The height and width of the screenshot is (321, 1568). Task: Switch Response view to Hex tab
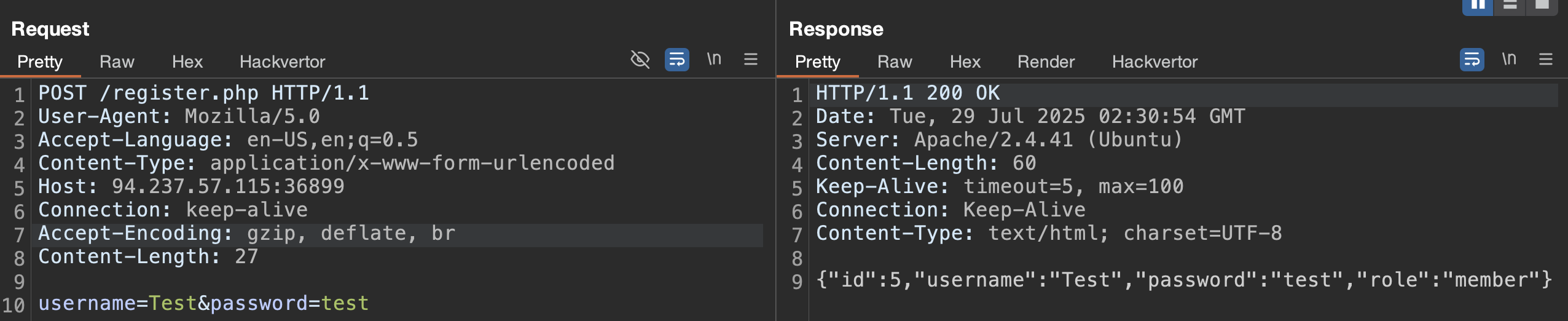point(965,61)
